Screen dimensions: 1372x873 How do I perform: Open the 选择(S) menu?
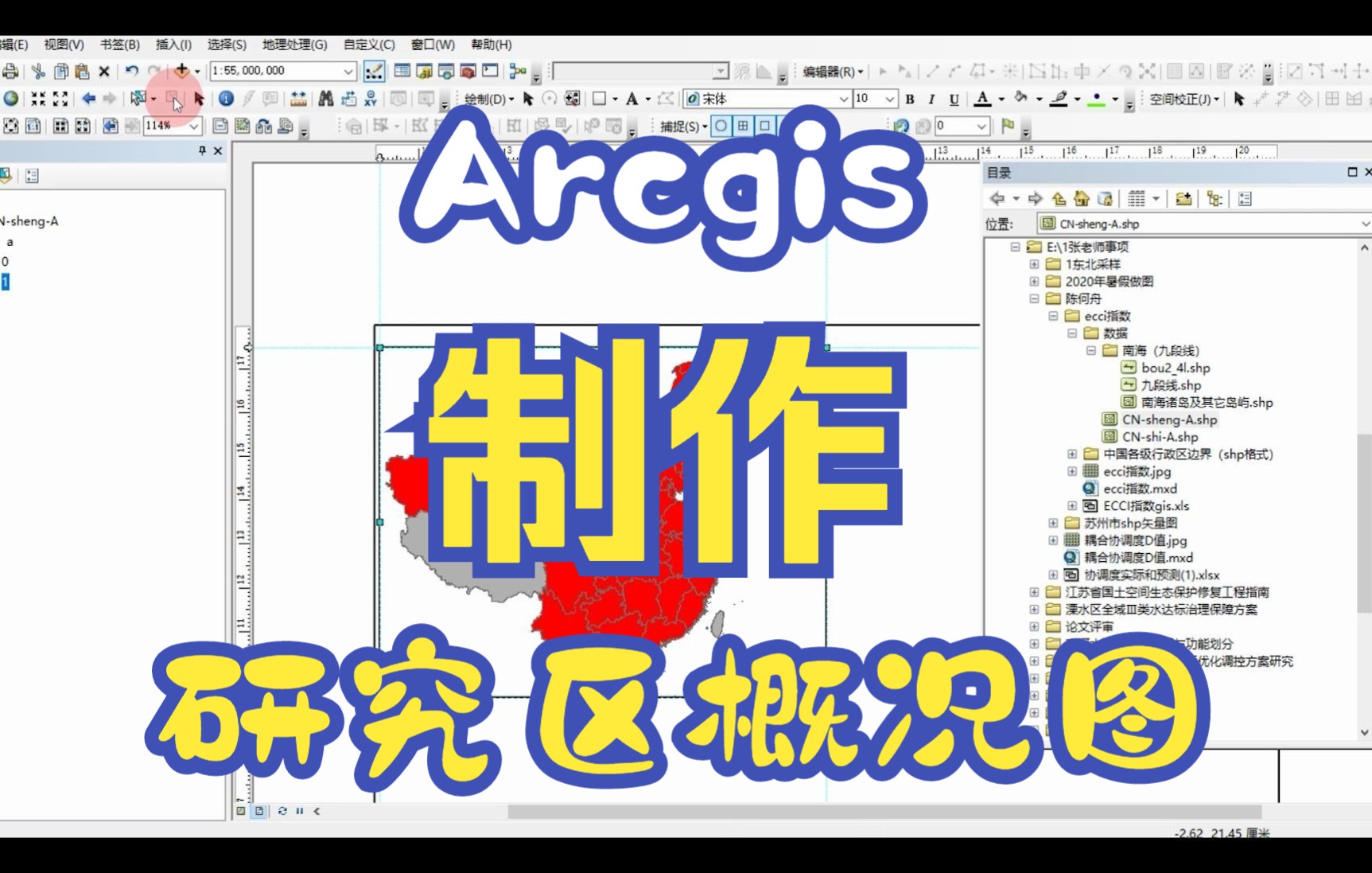coord(227,45)
